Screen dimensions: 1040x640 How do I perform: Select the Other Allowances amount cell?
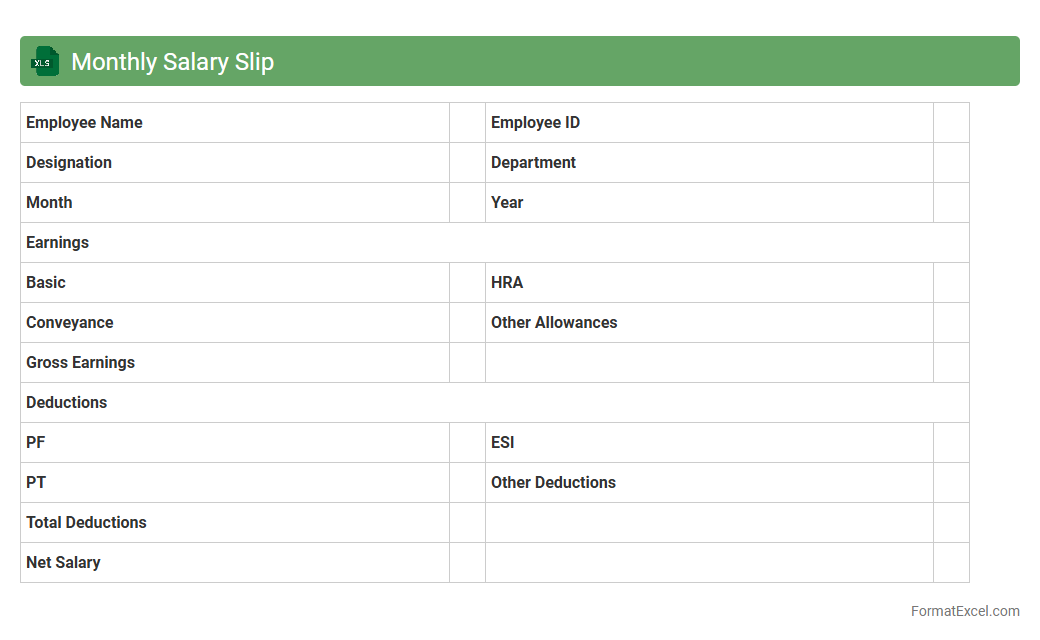(x=951, y=323)
